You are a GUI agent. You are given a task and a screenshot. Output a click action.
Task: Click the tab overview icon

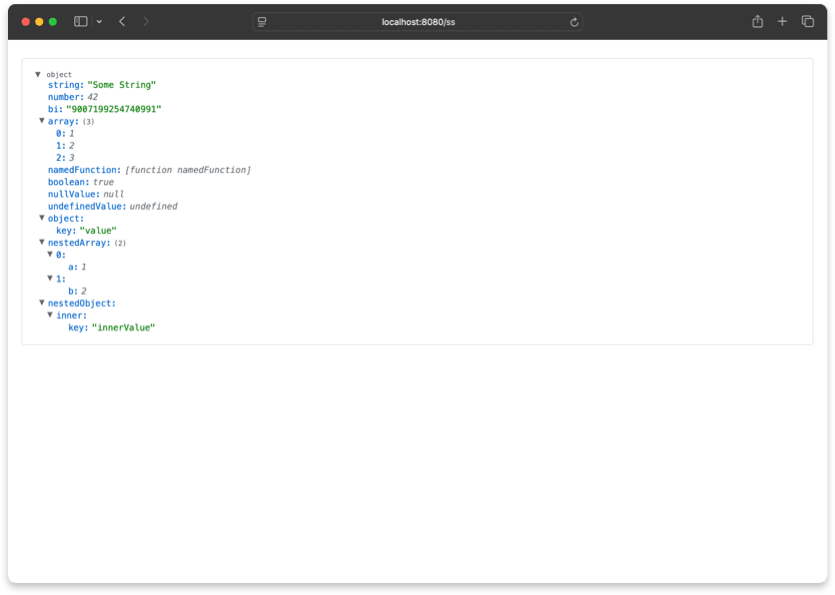(x=808, y=20)
